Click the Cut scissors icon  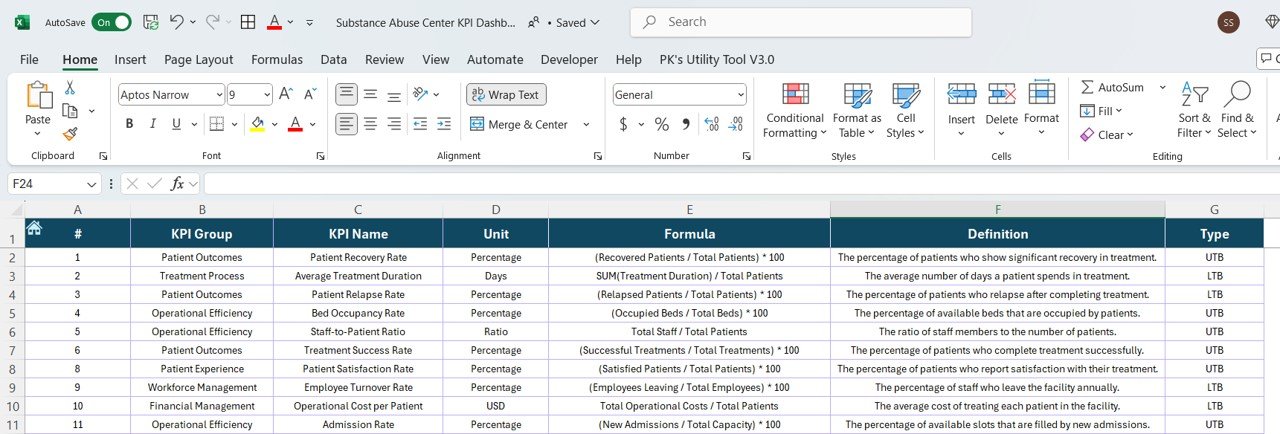click(70, 88)
